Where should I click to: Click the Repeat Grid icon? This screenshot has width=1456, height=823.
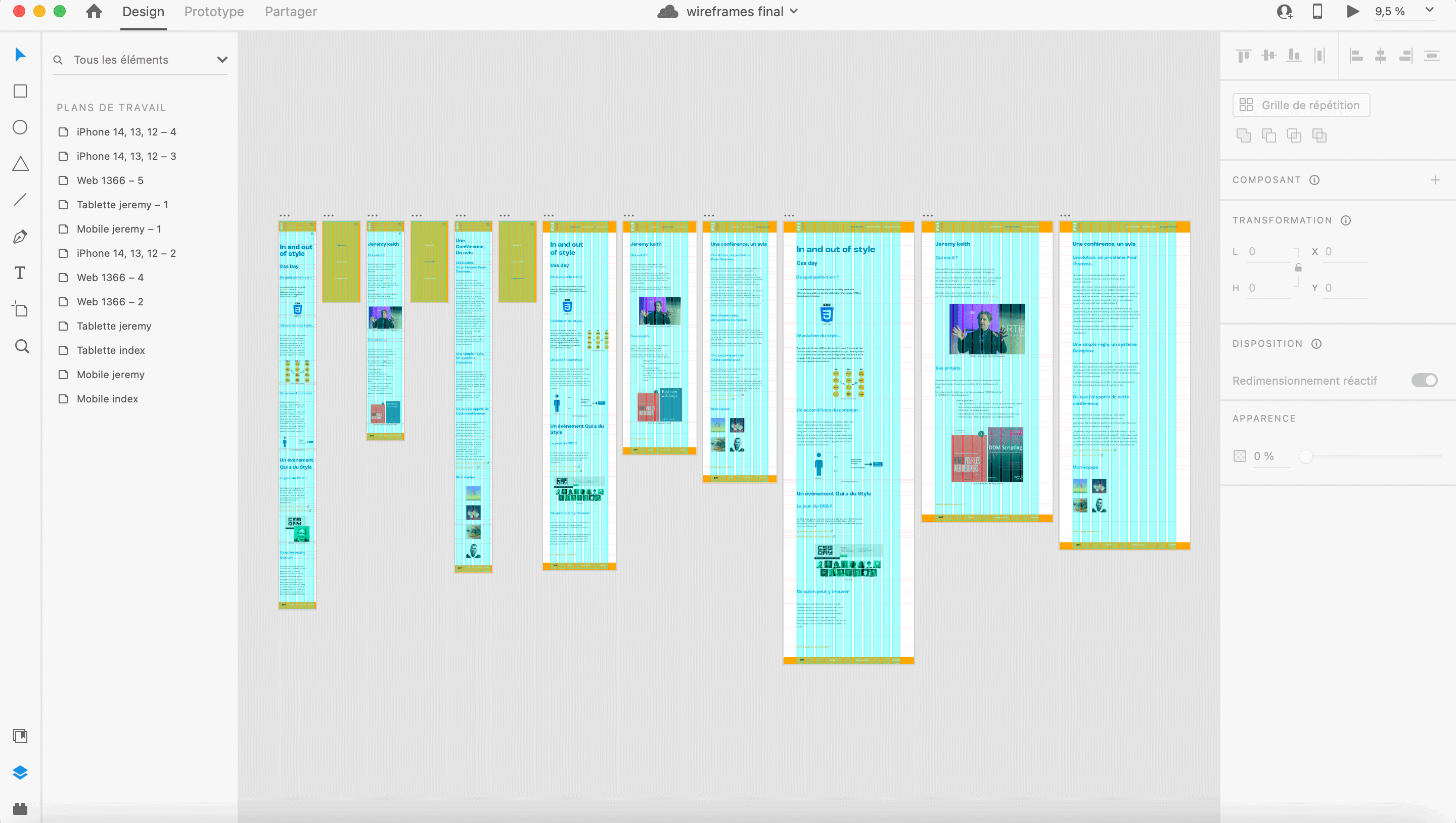point(1247,104)
